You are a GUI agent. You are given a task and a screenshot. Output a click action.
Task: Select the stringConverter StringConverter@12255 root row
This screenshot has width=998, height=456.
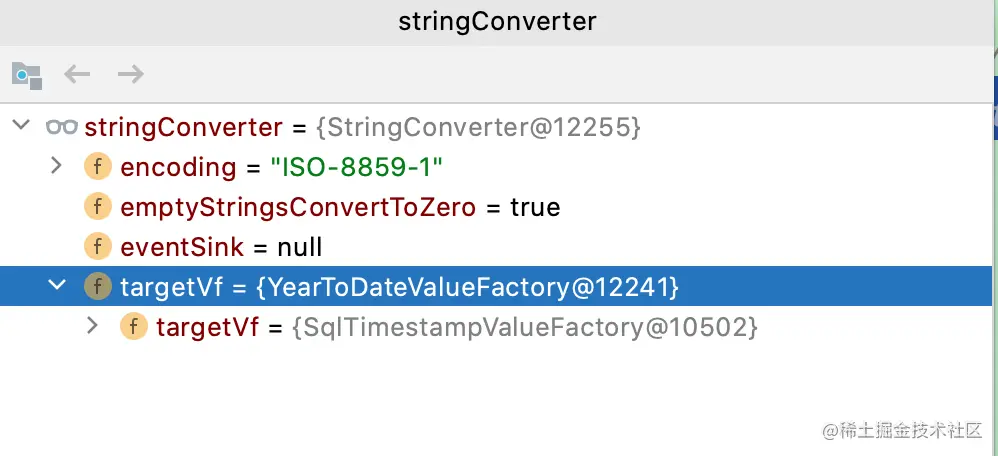tap(496, 127)
